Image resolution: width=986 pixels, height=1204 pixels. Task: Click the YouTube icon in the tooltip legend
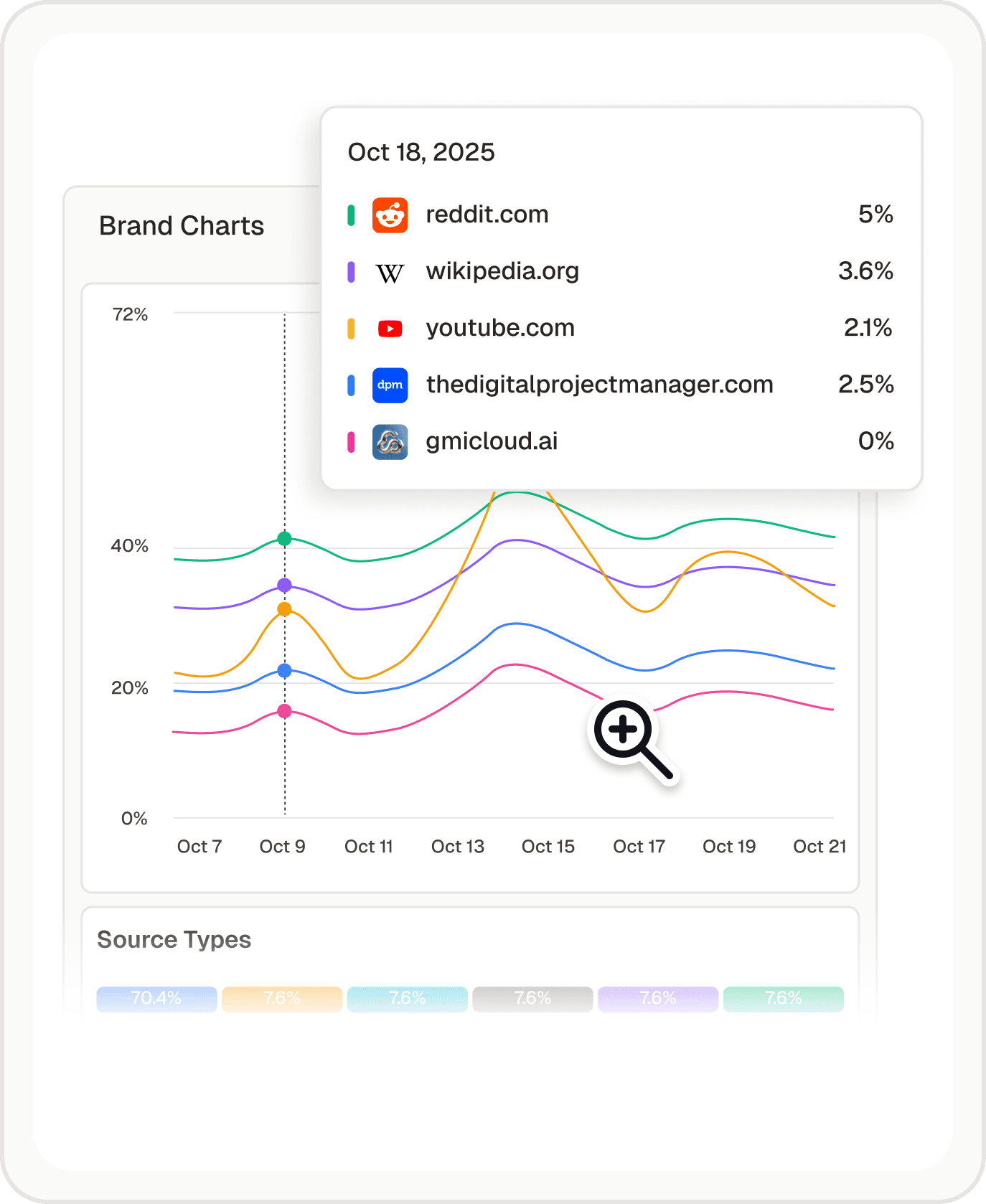[x=390, y=328]
